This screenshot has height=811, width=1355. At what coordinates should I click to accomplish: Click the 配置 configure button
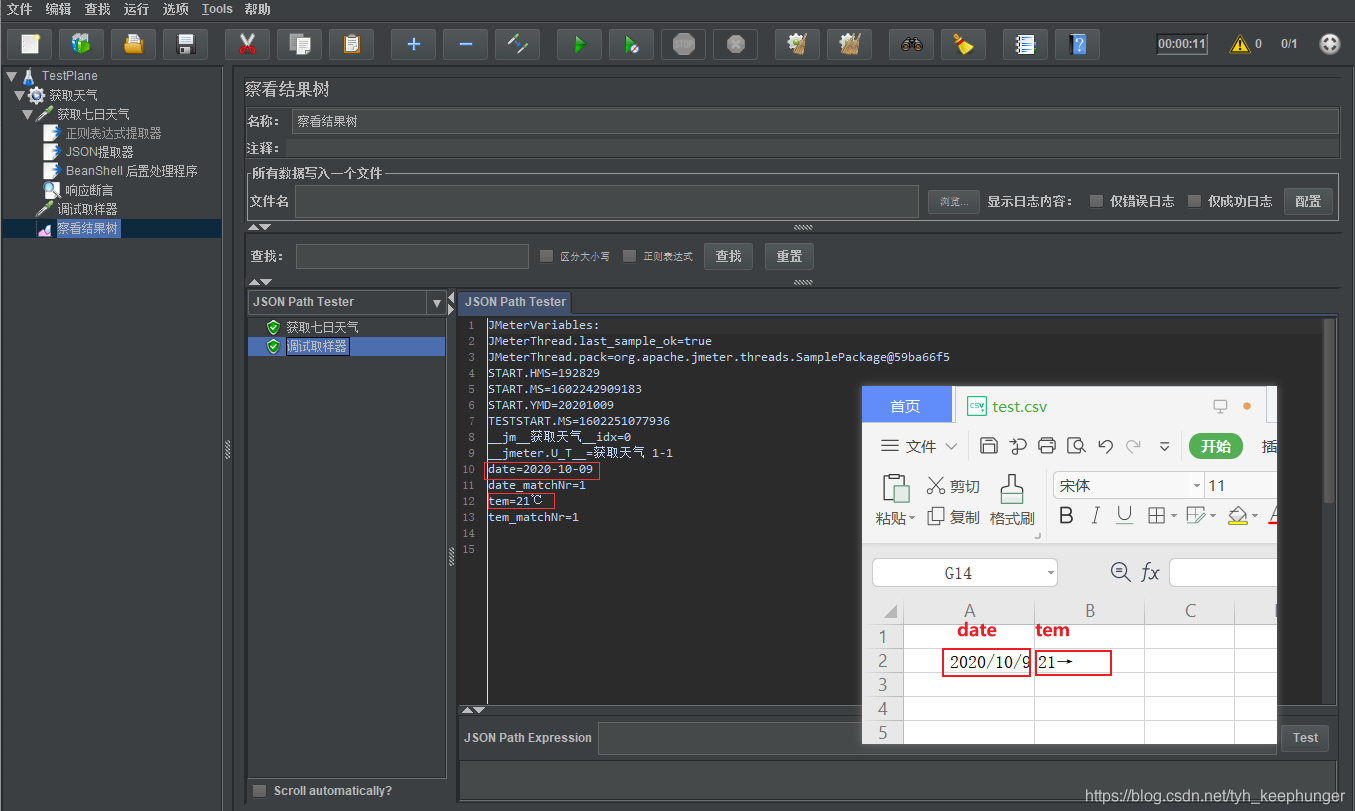(x=1308, y=201)
